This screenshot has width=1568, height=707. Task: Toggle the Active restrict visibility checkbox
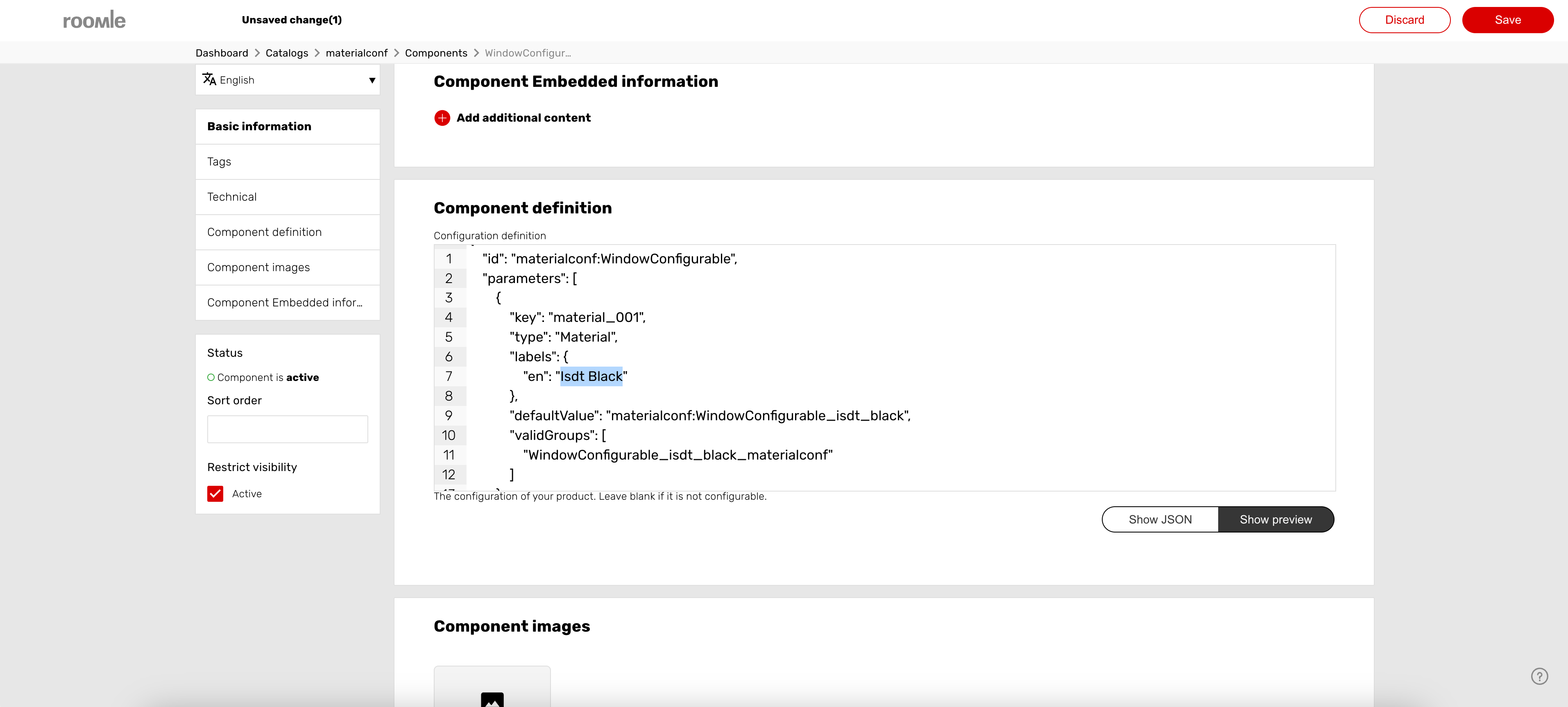[x=215, y=493]
